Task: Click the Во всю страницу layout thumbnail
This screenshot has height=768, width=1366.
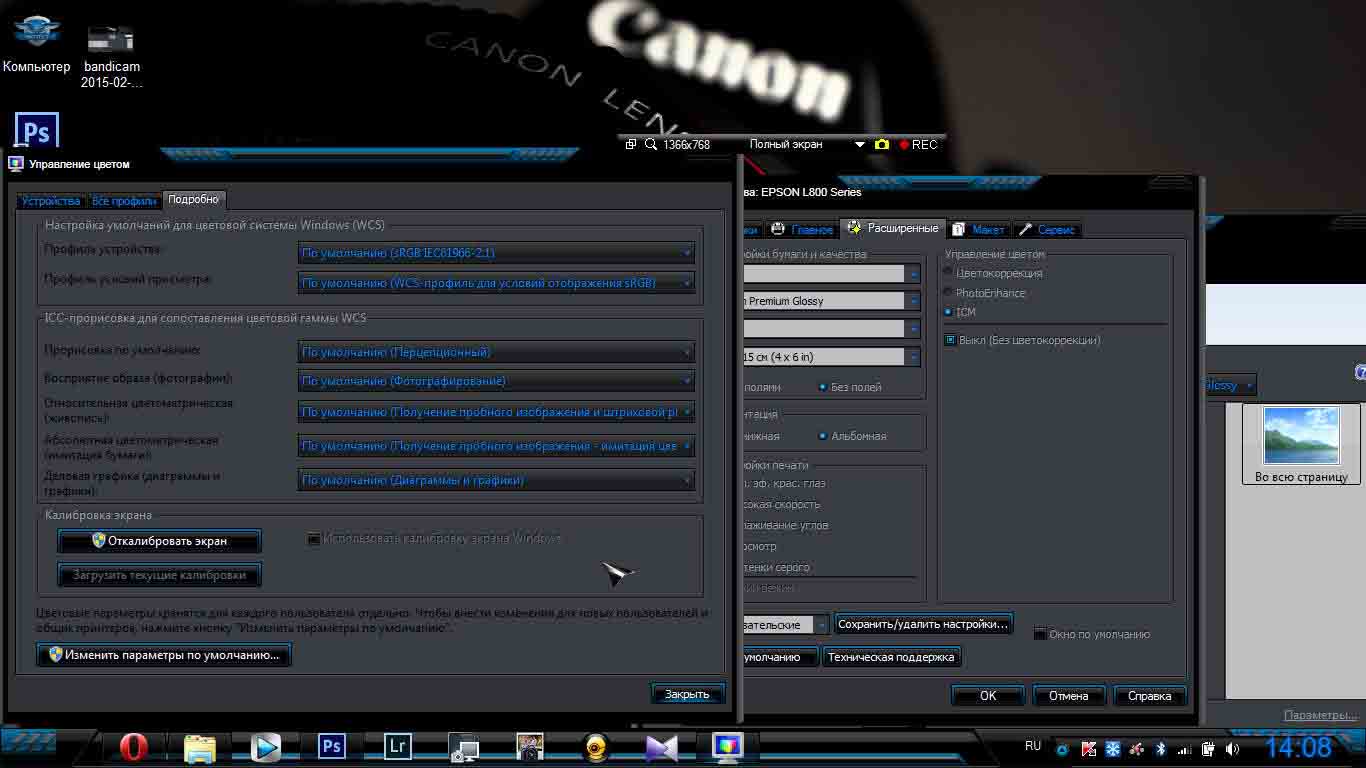Action: 1302,444
